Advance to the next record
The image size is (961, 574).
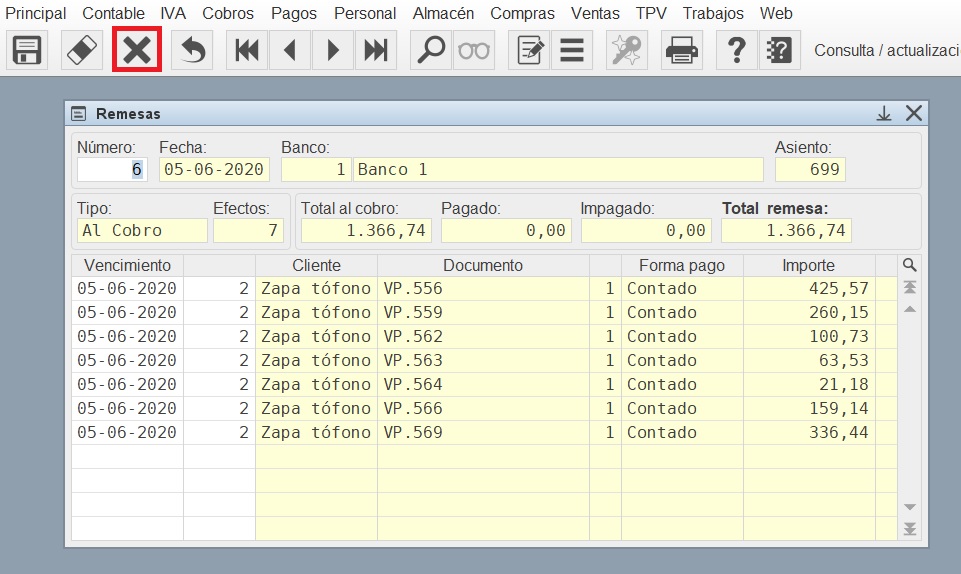click(x=333, y=50)
